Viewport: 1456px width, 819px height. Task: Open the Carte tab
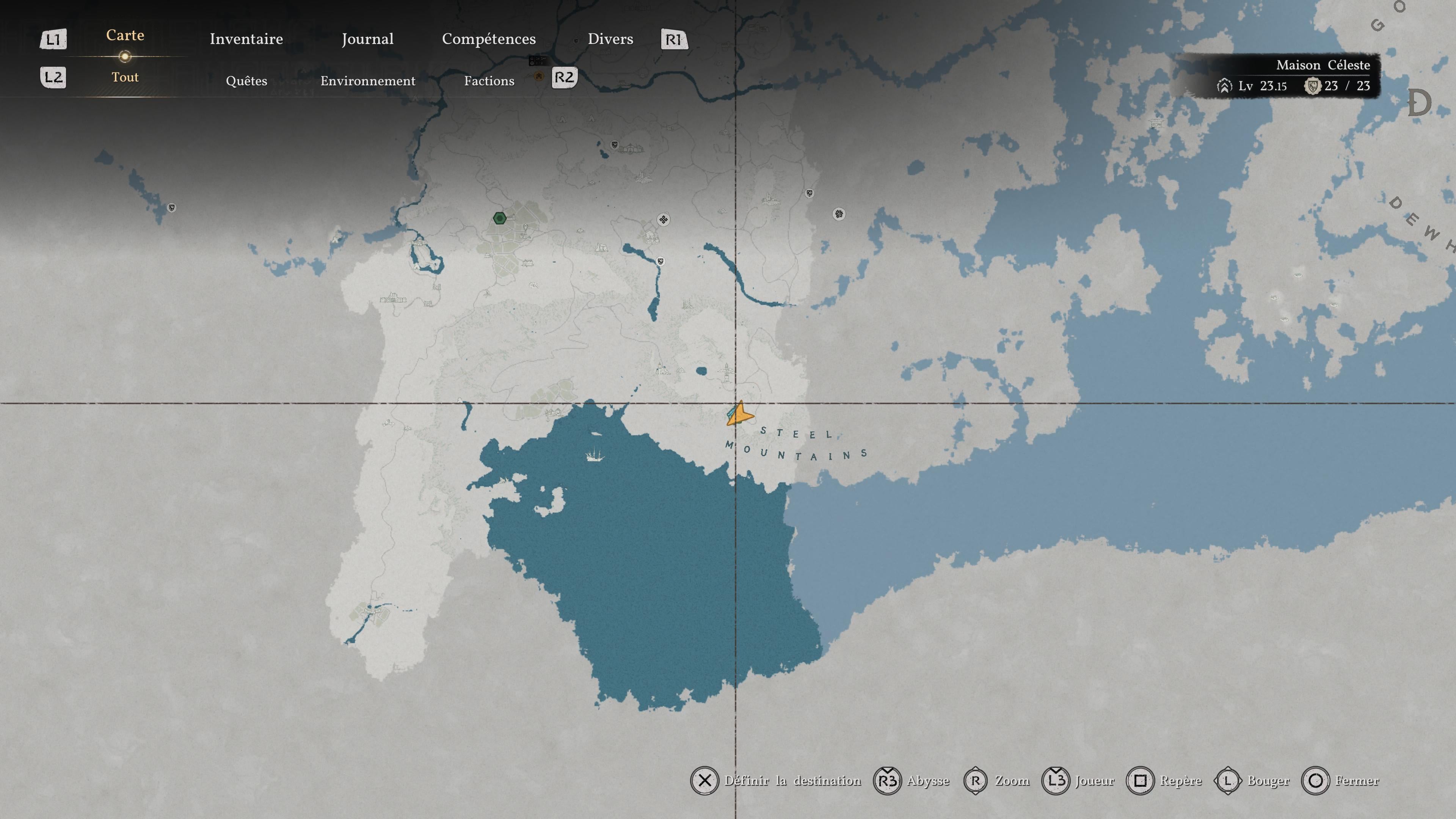point(125,35)
